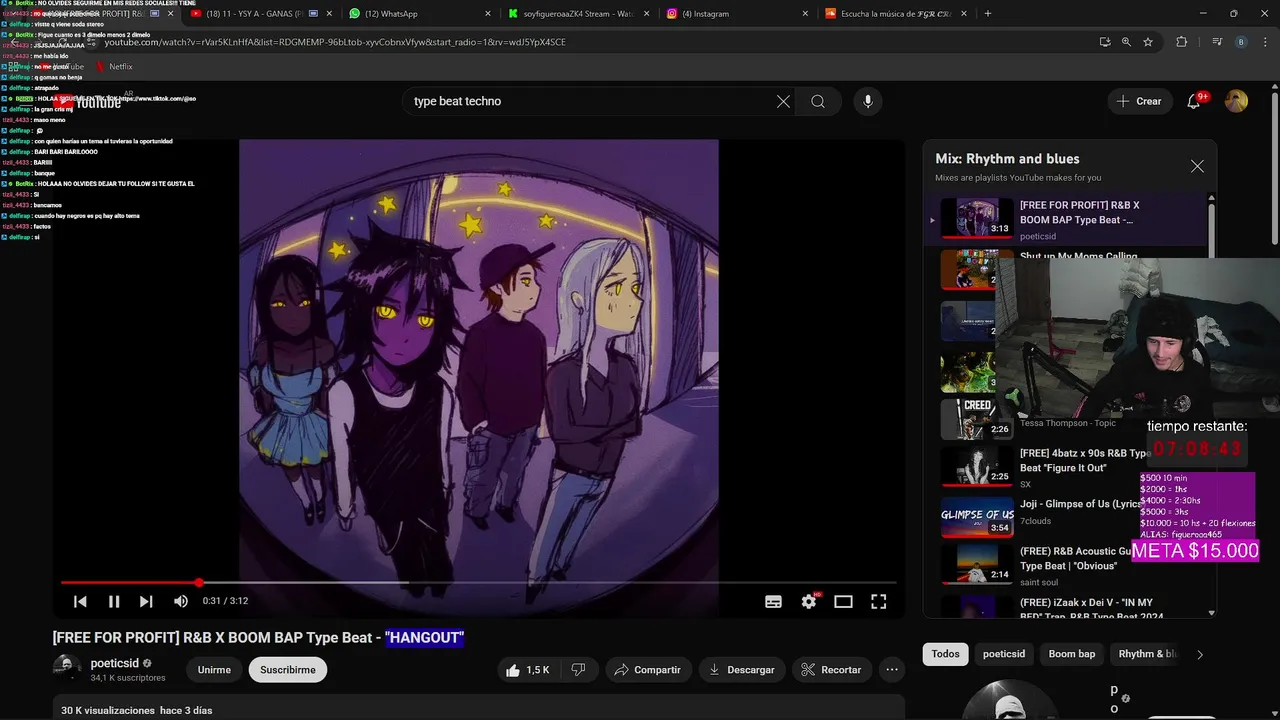Select the highlighted "HANGOUT" title text
This screenshot has width=1280, height=720.
click(x=424, y=638)
